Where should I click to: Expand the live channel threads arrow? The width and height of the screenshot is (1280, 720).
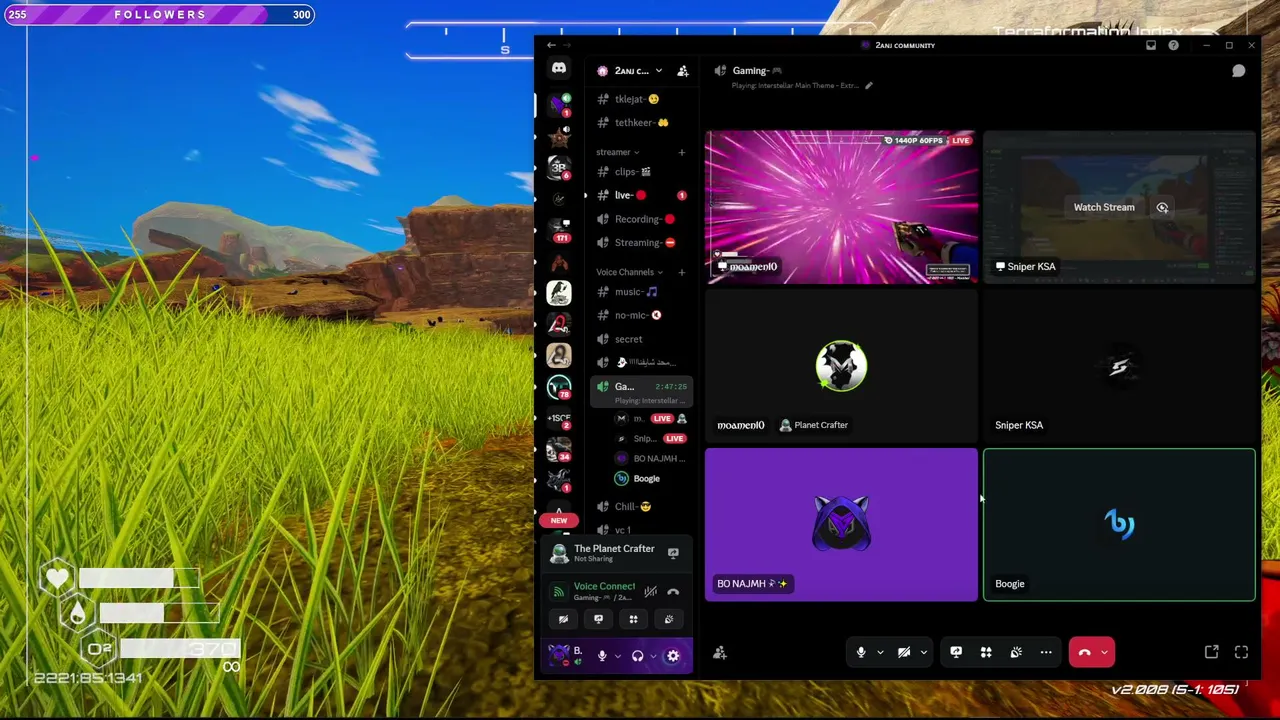(586, 196)
